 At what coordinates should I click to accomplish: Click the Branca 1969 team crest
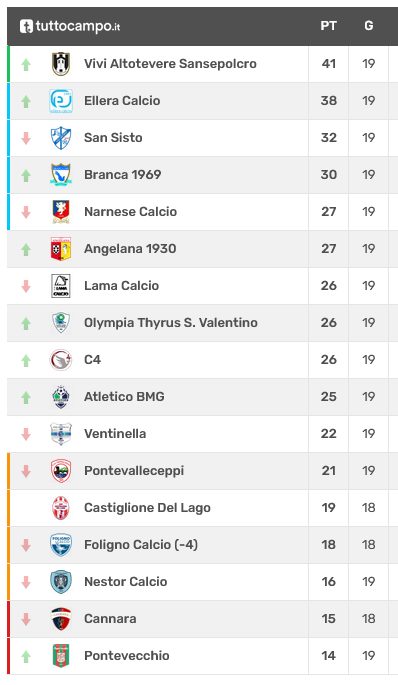(61, 175)
